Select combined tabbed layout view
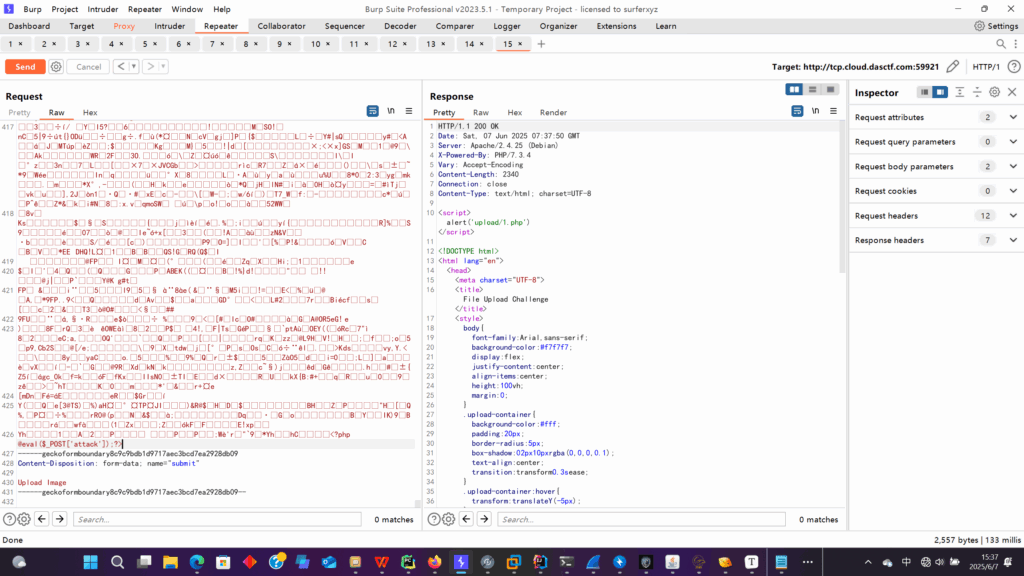The width and height of the screenshot is (1024, 576). (830, 89)
